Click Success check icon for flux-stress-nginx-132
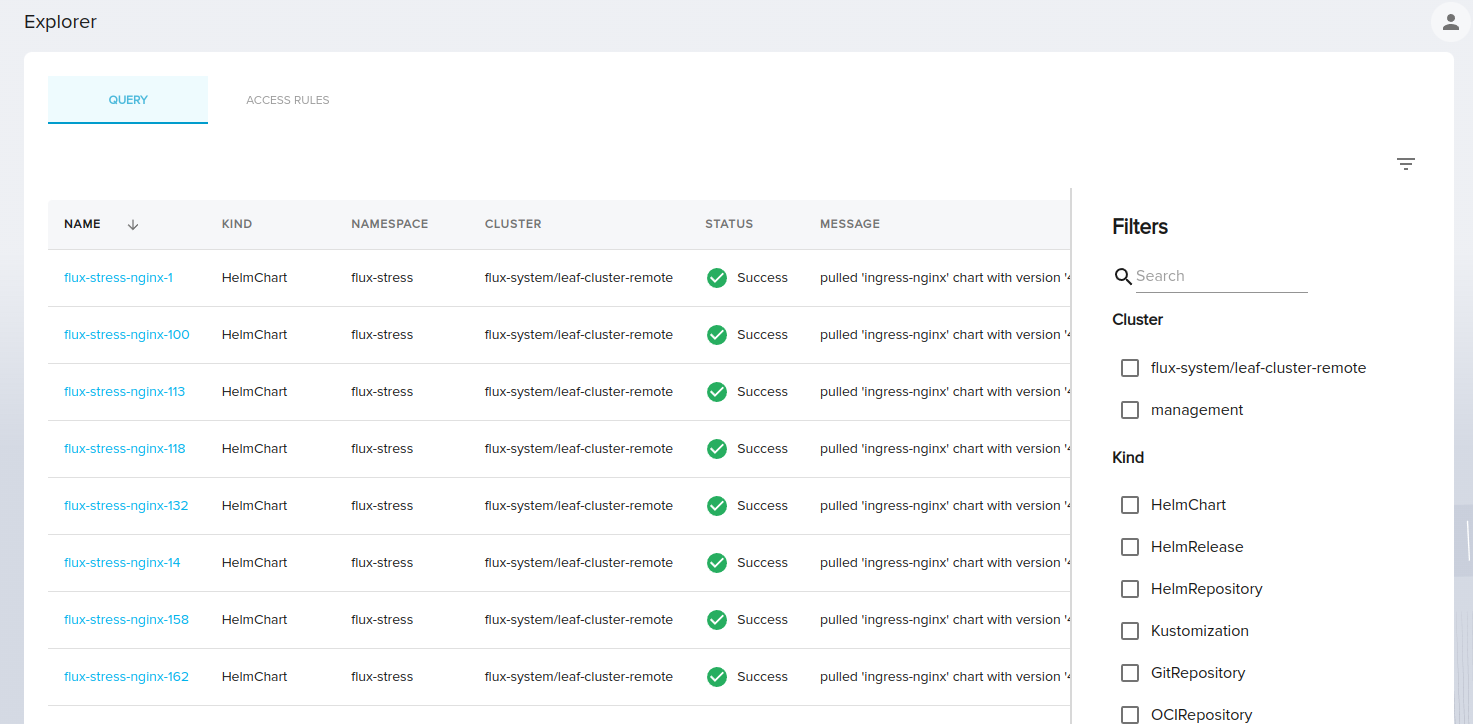 point(717,506)
